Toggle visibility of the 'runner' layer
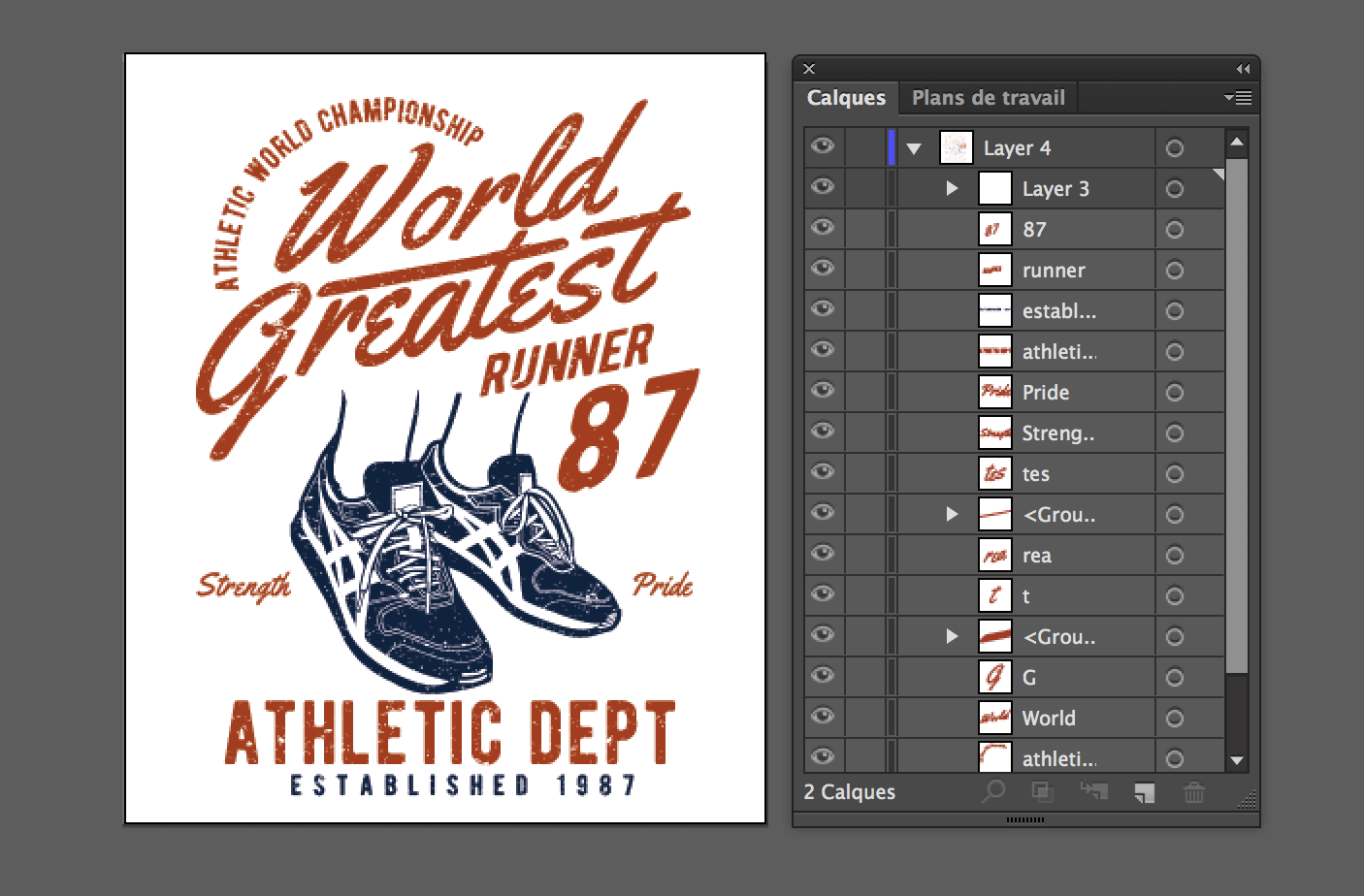Screen dimensions: 1364x896 point(823,270)
